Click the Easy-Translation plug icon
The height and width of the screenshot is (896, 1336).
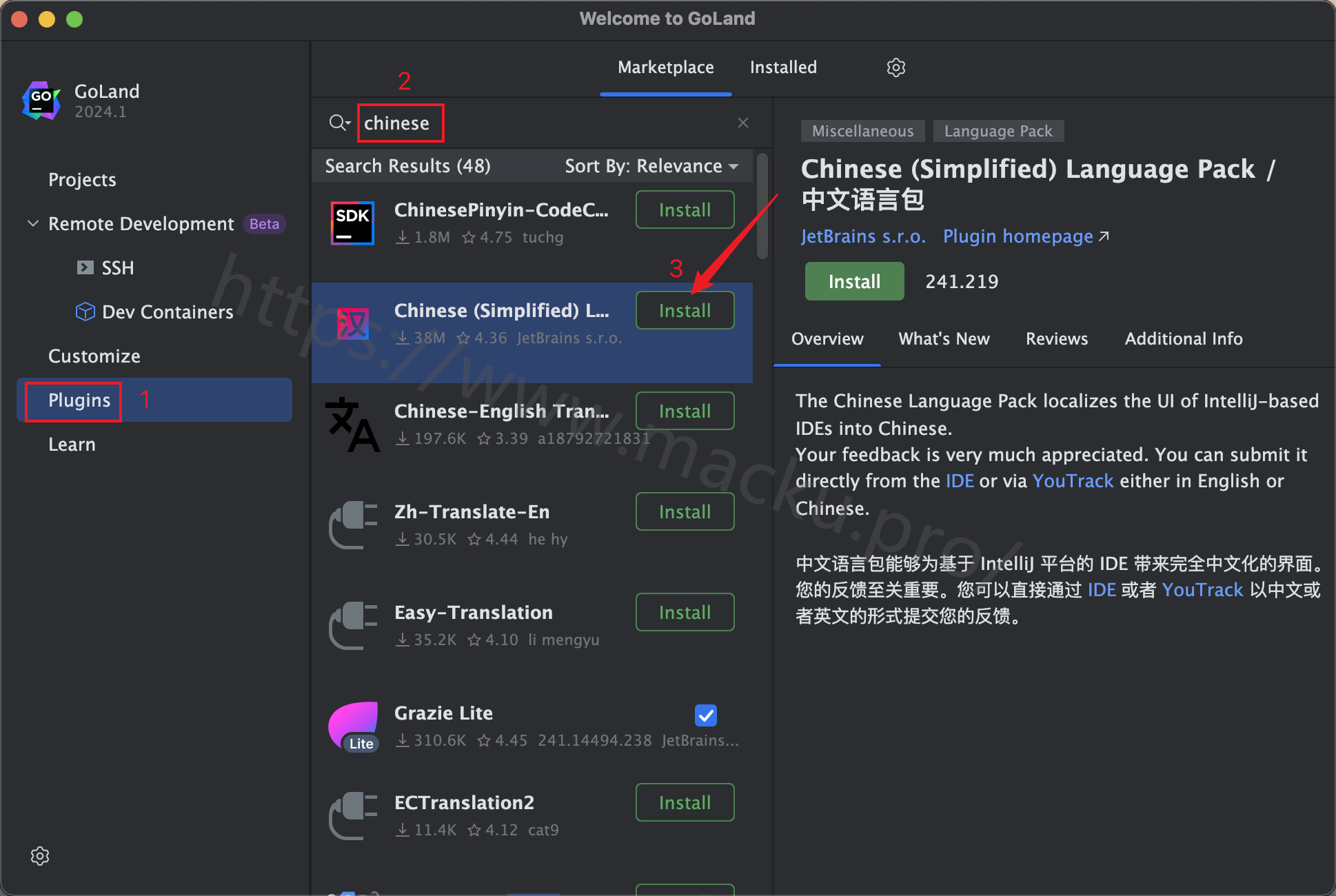[352, 625]
